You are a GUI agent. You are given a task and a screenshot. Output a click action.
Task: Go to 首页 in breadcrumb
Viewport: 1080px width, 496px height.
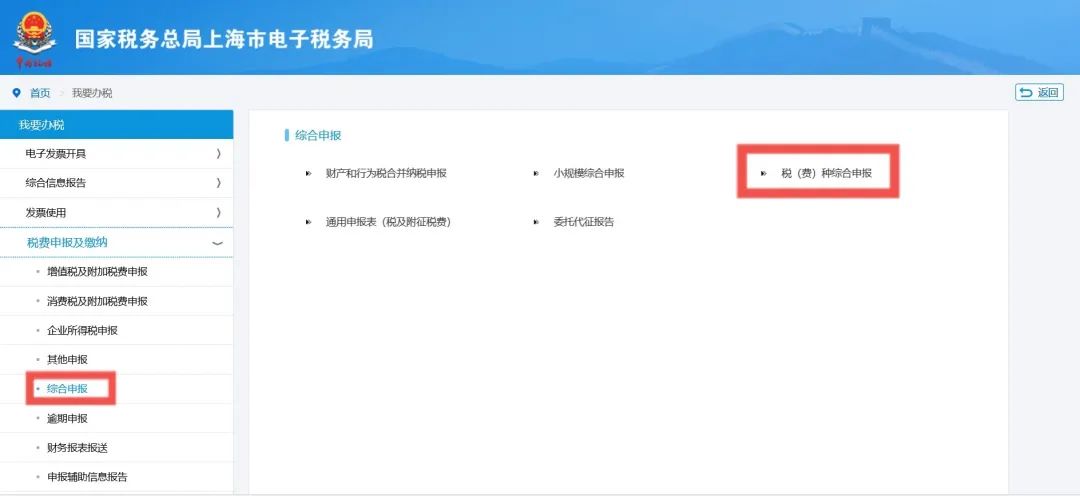pyautogui.click(x=40, y=93)
